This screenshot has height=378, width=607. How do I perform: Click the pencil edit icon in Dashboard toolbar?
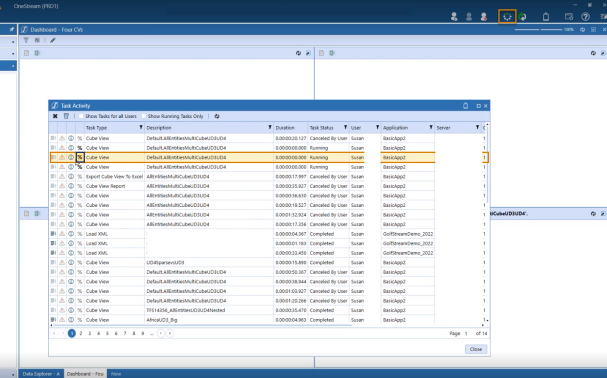(x=53, y=40)
